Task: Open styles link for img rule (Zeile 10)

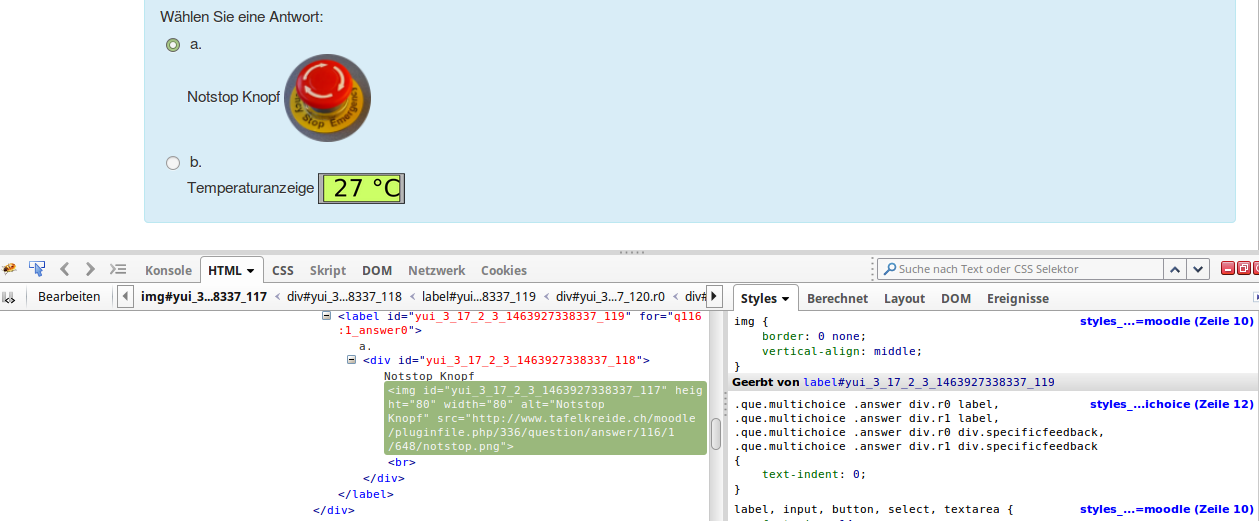Action: [1166, 321]
